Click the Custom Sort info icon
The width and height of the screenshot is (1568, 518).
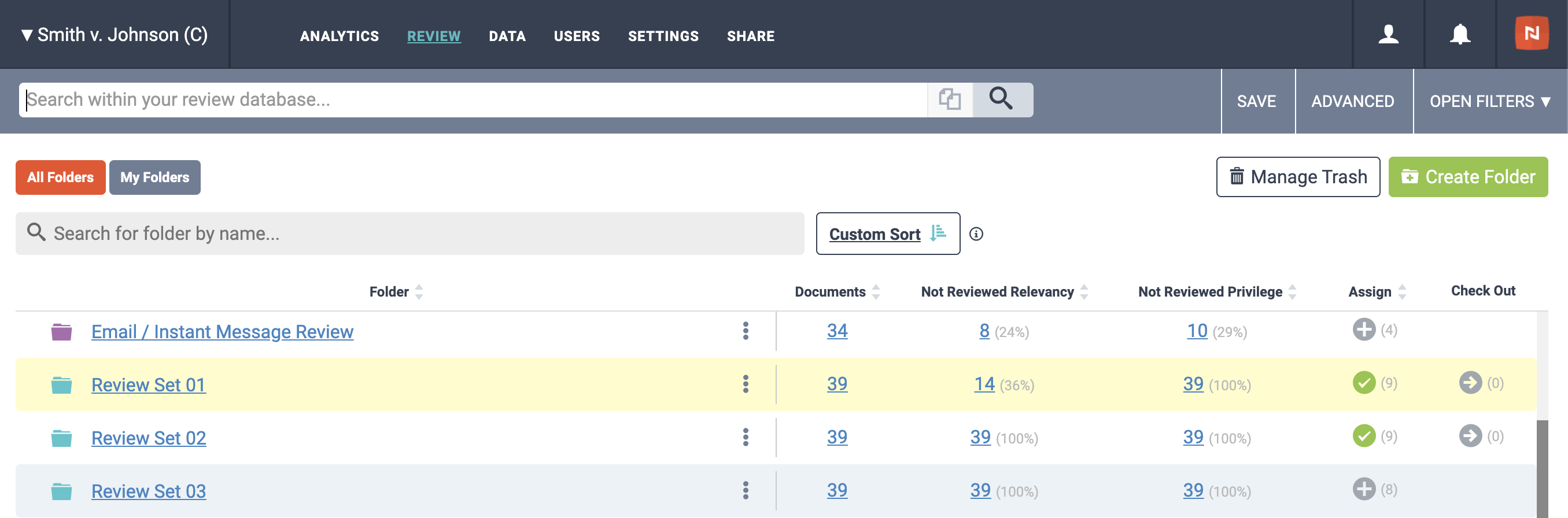[x=976, y=234]
